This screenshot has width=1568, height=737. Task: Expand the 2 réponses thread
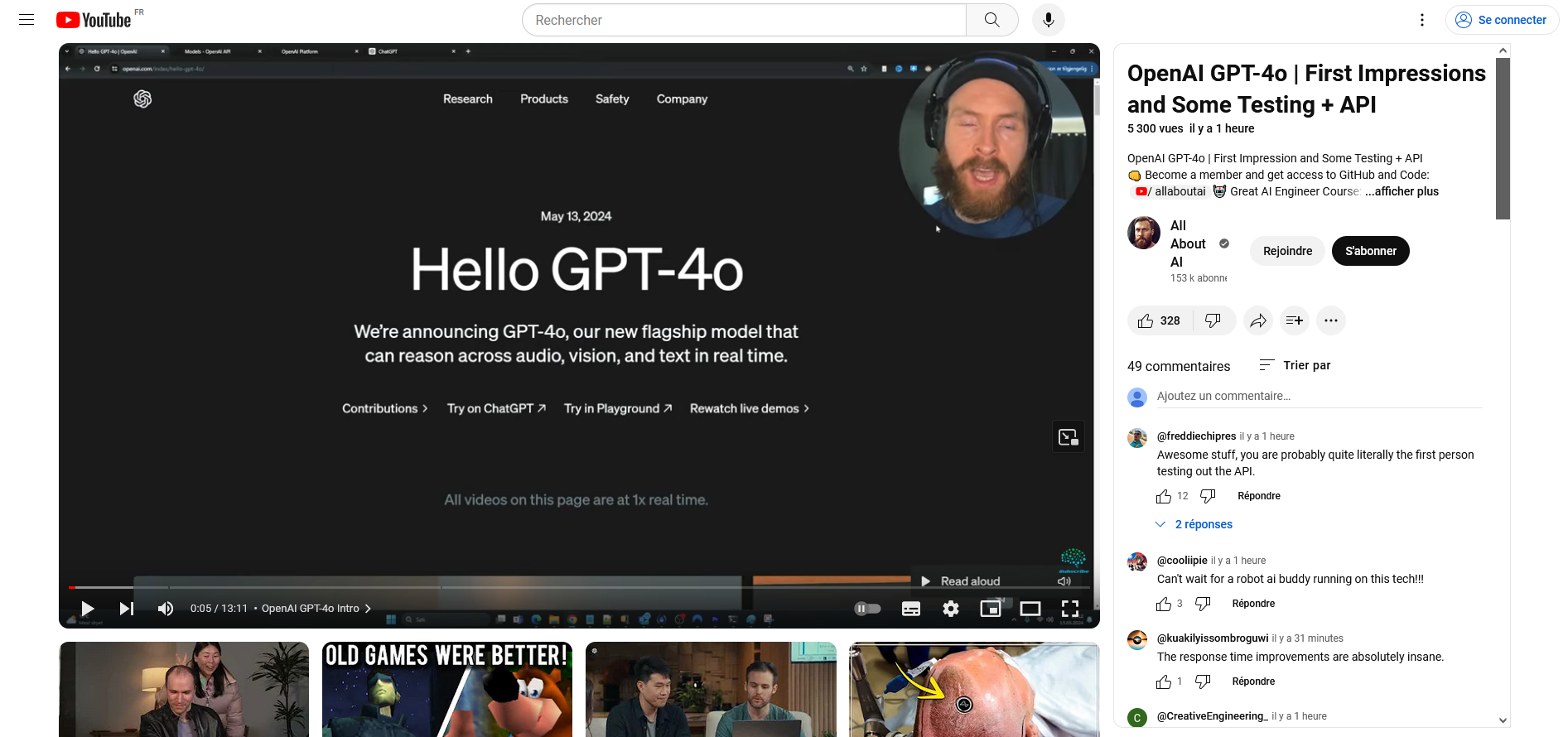pyautogui.click(x=1203, y=524)
